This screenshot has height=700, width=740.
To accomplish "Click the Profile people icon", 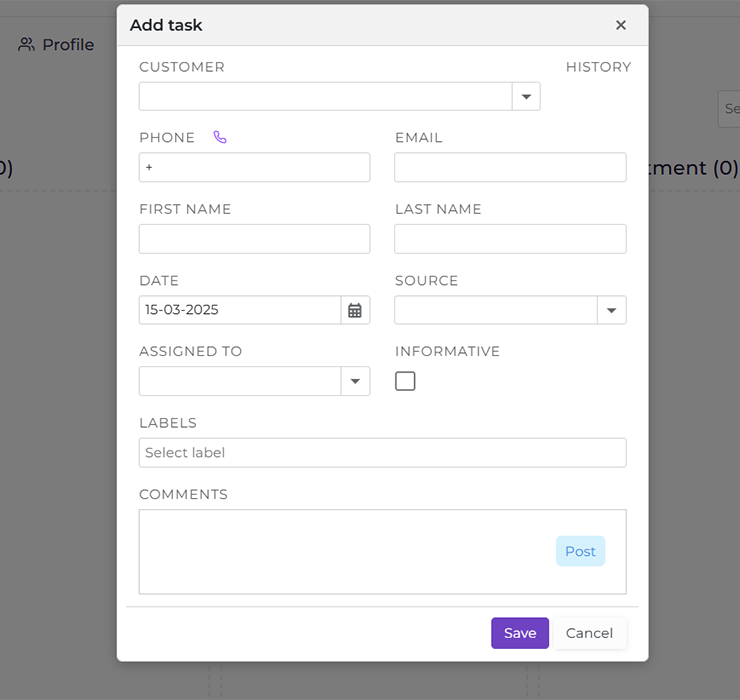I will (x=26, y=44).
